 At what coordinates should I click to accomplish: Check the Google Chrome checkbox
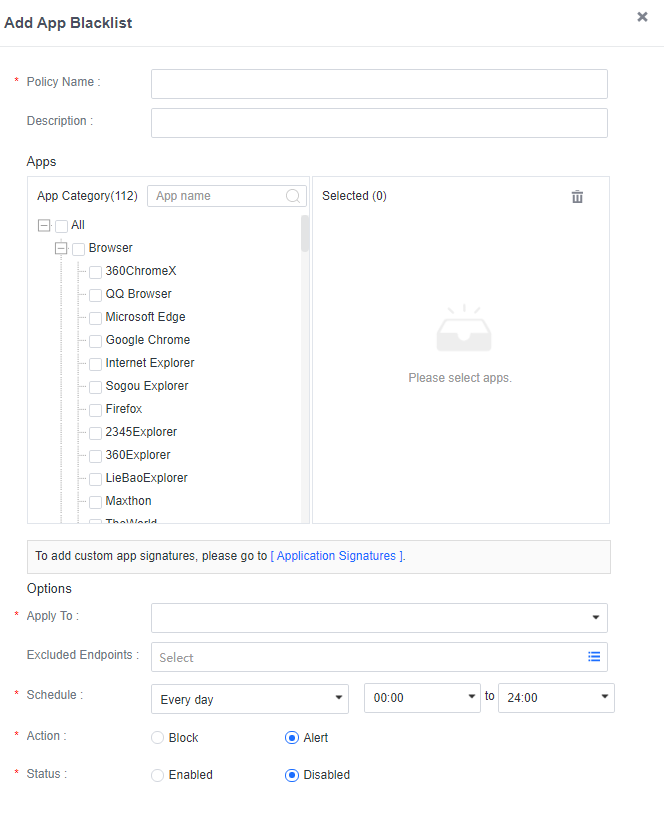pyautogui.click(x=95, y=341)
